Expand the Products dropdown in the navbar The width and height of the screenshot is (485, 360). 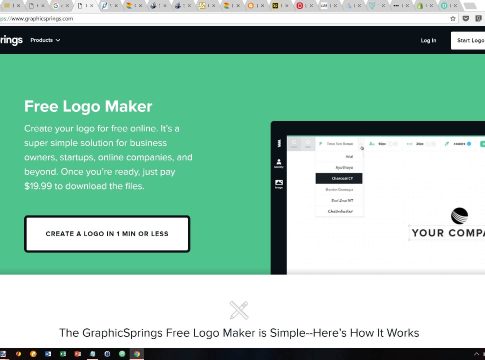click(45, 40)
